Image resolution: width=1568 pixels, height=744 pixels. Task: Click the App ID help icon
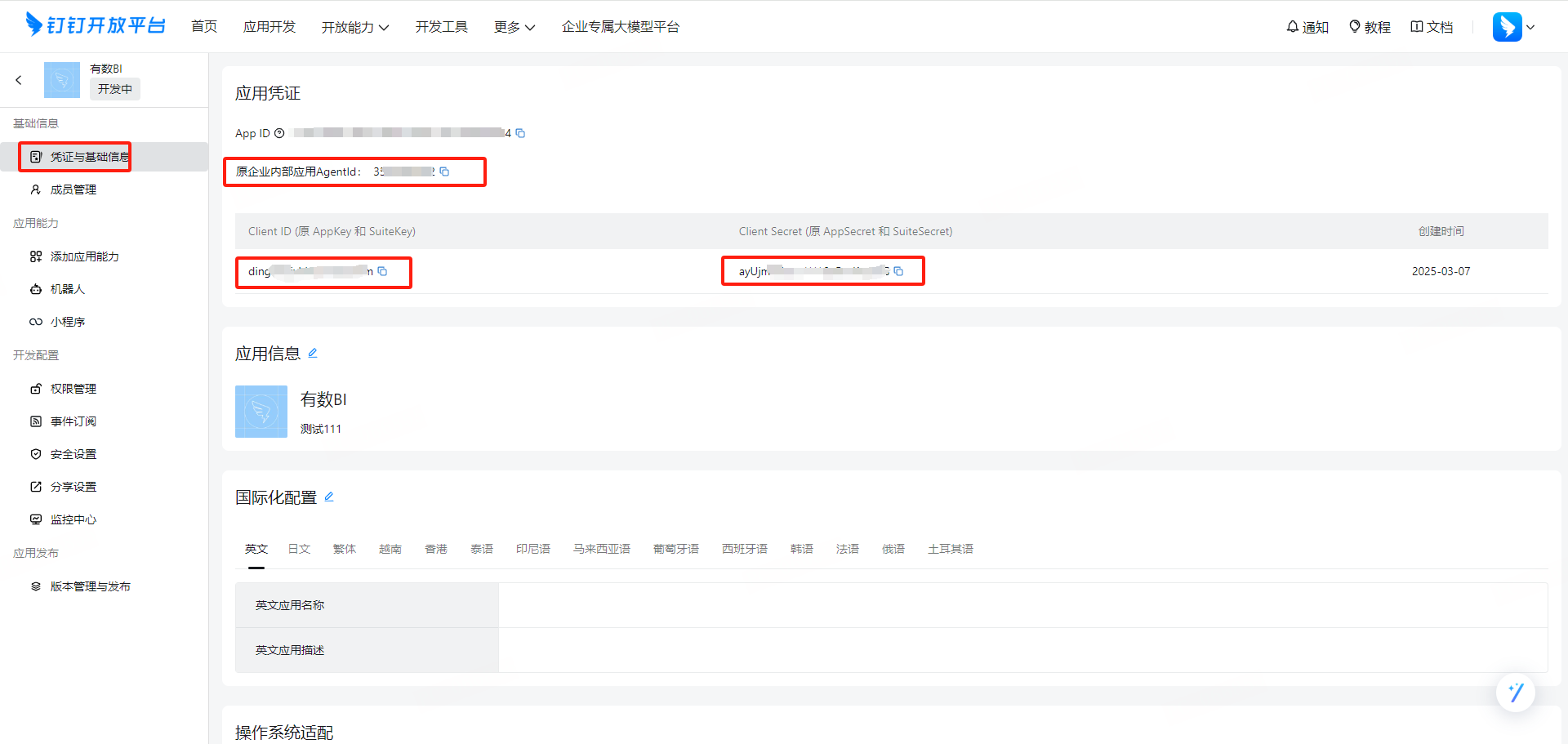(x=279, y=133)
